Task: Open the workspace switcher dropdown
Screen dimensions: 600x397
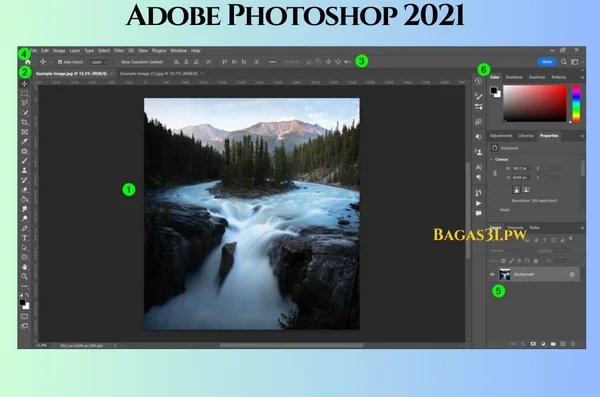Action: point(575,62)
